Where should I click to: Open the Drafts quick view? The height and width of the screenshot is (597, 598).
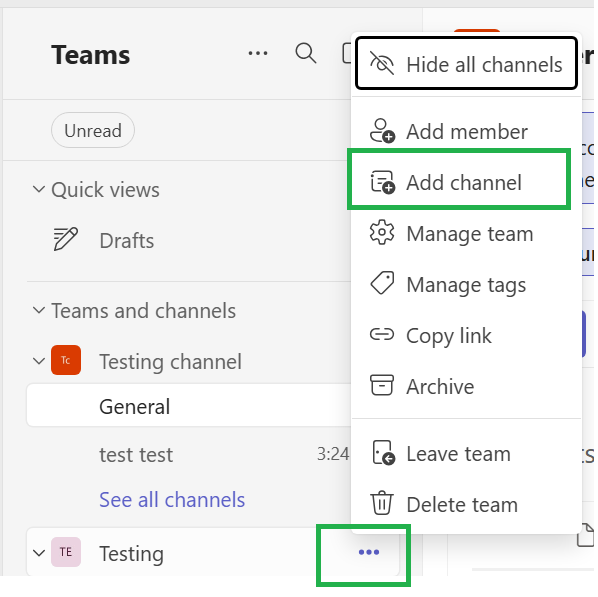189,240
